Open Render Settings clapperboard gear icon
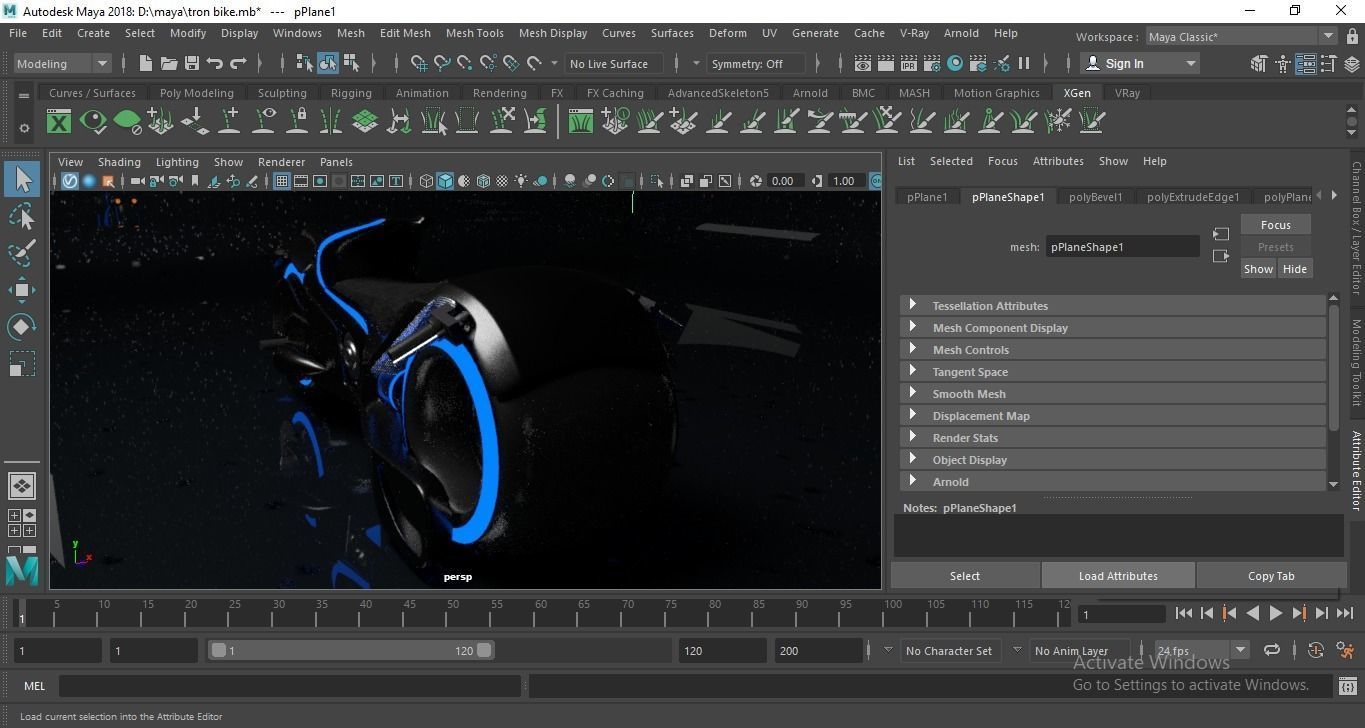 (x=932, y=63)
